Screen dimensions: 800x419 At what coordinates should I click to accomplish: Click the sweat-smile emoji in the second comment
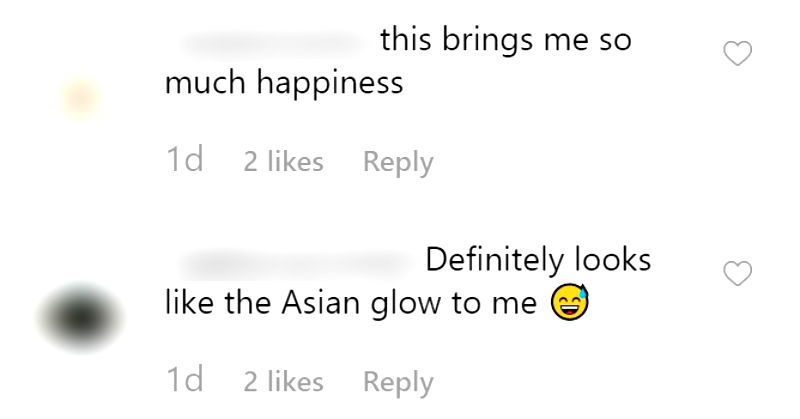pos(570,303)
